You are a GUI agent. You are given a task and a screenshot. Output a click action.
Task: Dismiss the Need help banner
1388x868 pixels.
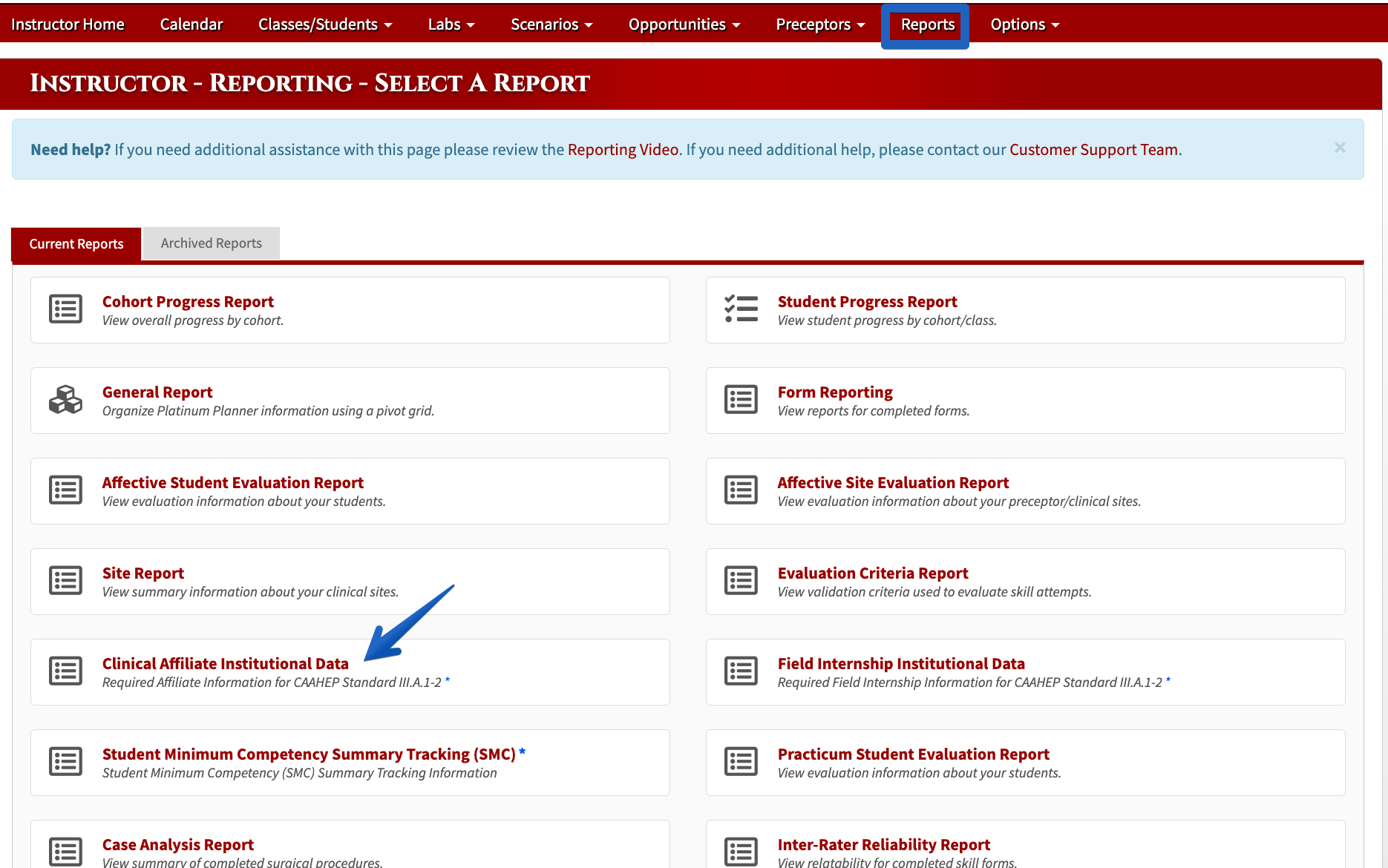(x=1340, y=148)
